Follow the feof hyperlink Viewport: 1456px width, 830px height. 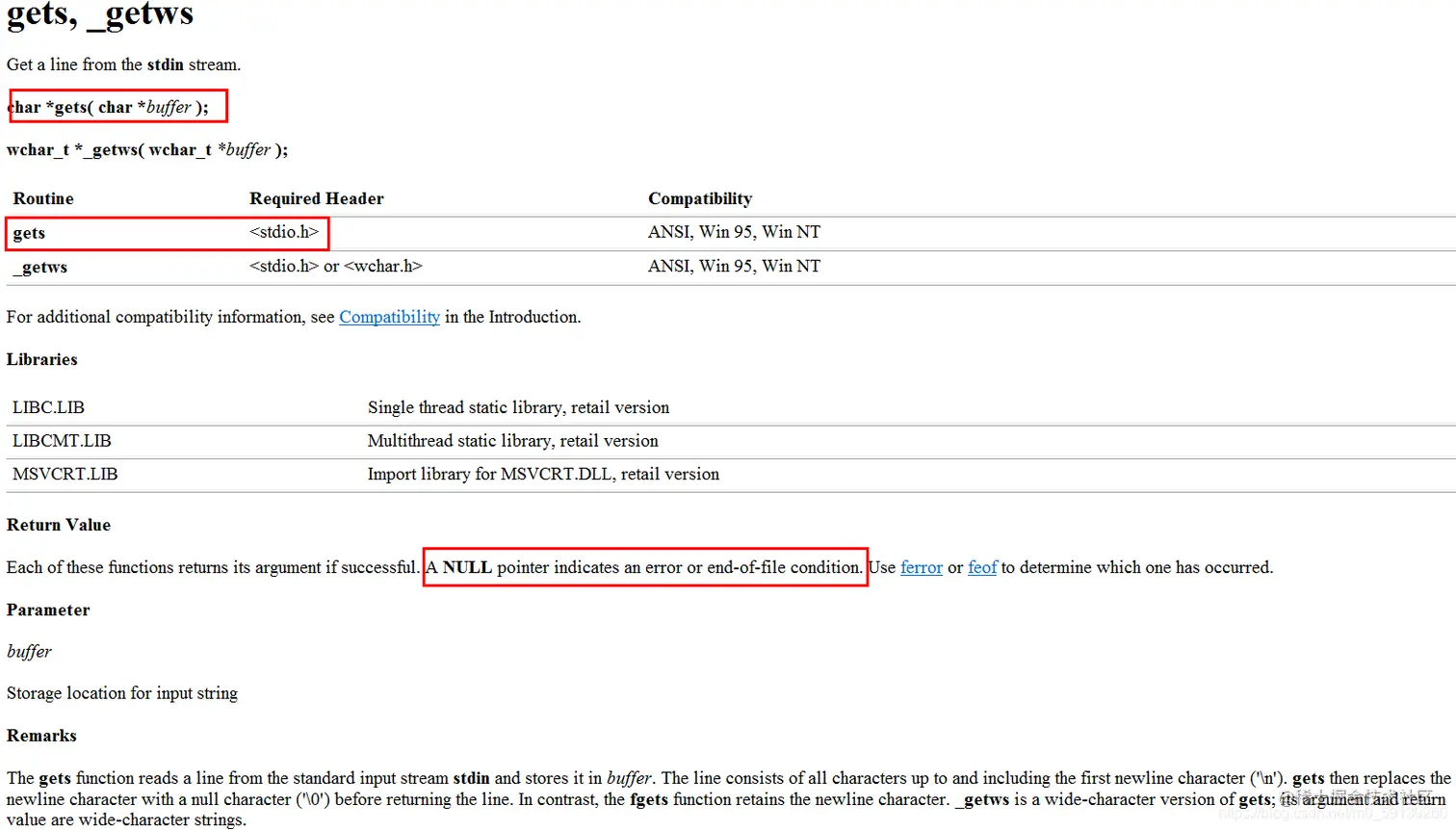click(982, 567)
